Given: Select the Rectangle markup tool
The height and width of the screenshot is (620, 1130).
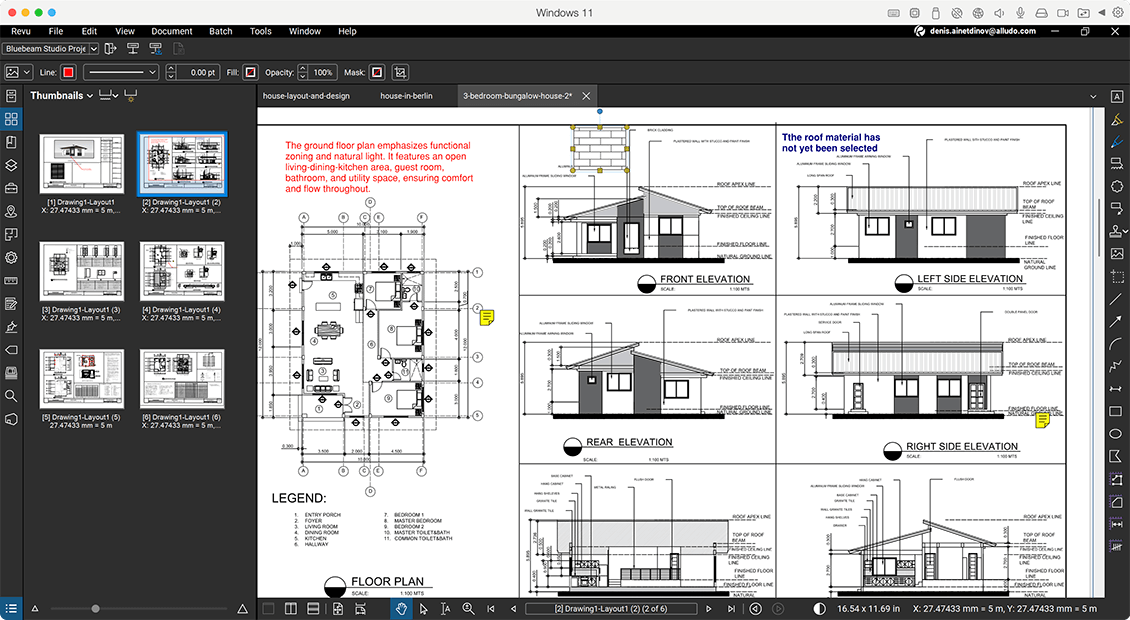Looking at the screenshot, I should pos(1117,410).
